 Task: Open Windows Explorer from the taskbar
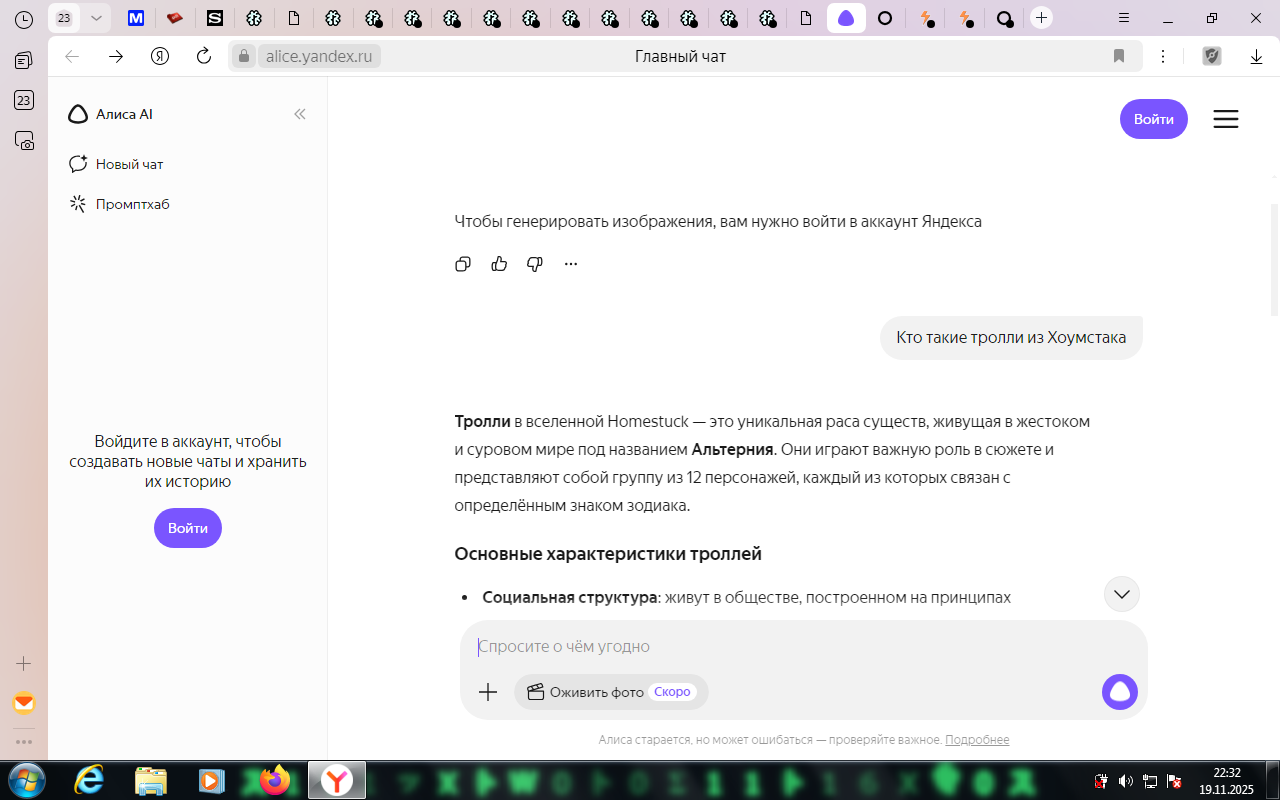click(x=151, y=780)
